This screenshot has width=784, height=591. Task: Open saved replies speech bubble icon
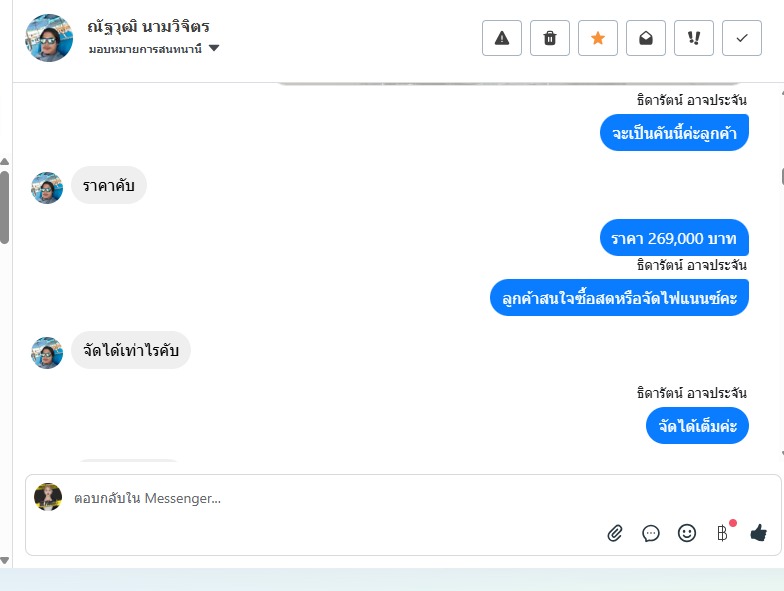(x=651, y=533)
